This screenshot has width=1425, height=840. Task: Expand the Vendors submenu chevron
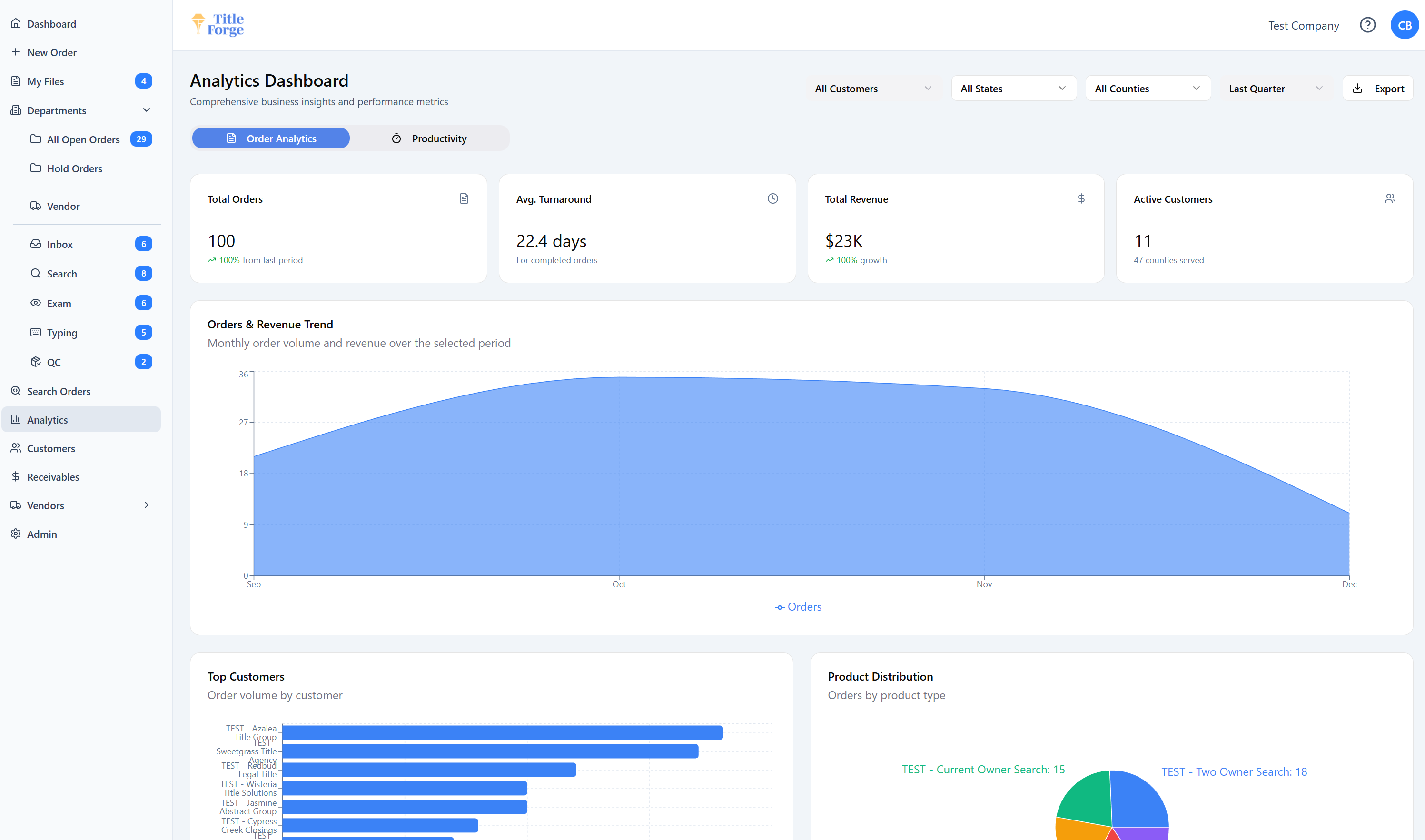tap(147, 505)
